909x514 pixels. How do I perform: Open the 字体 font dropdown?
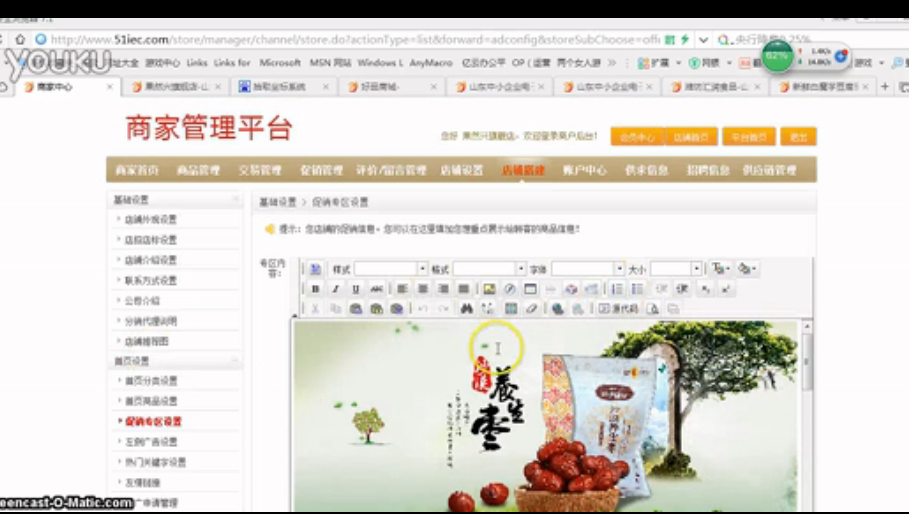619,269
